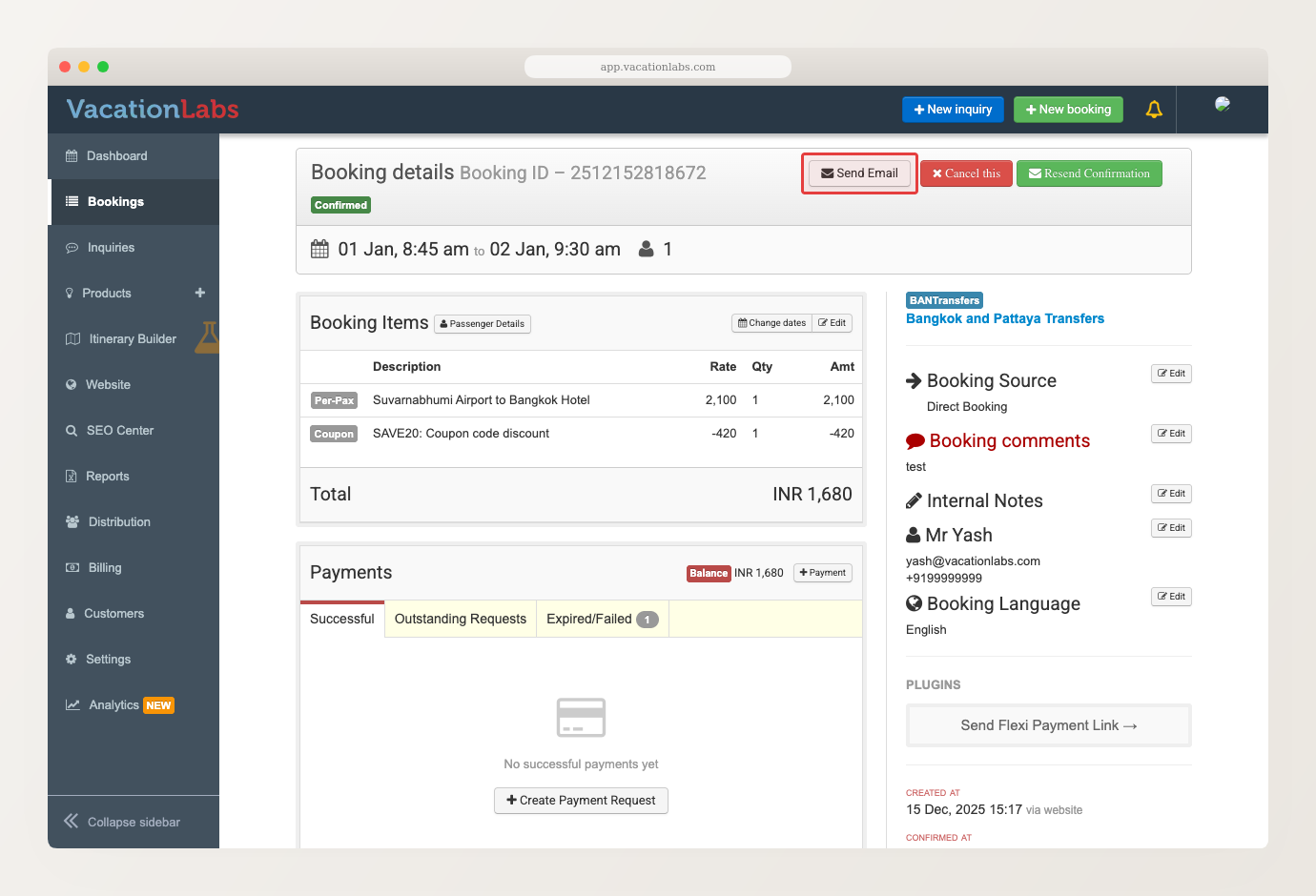Click the Reports spreadsheet icon
This screenshot has width=1316, height=896.
point(72,477)
